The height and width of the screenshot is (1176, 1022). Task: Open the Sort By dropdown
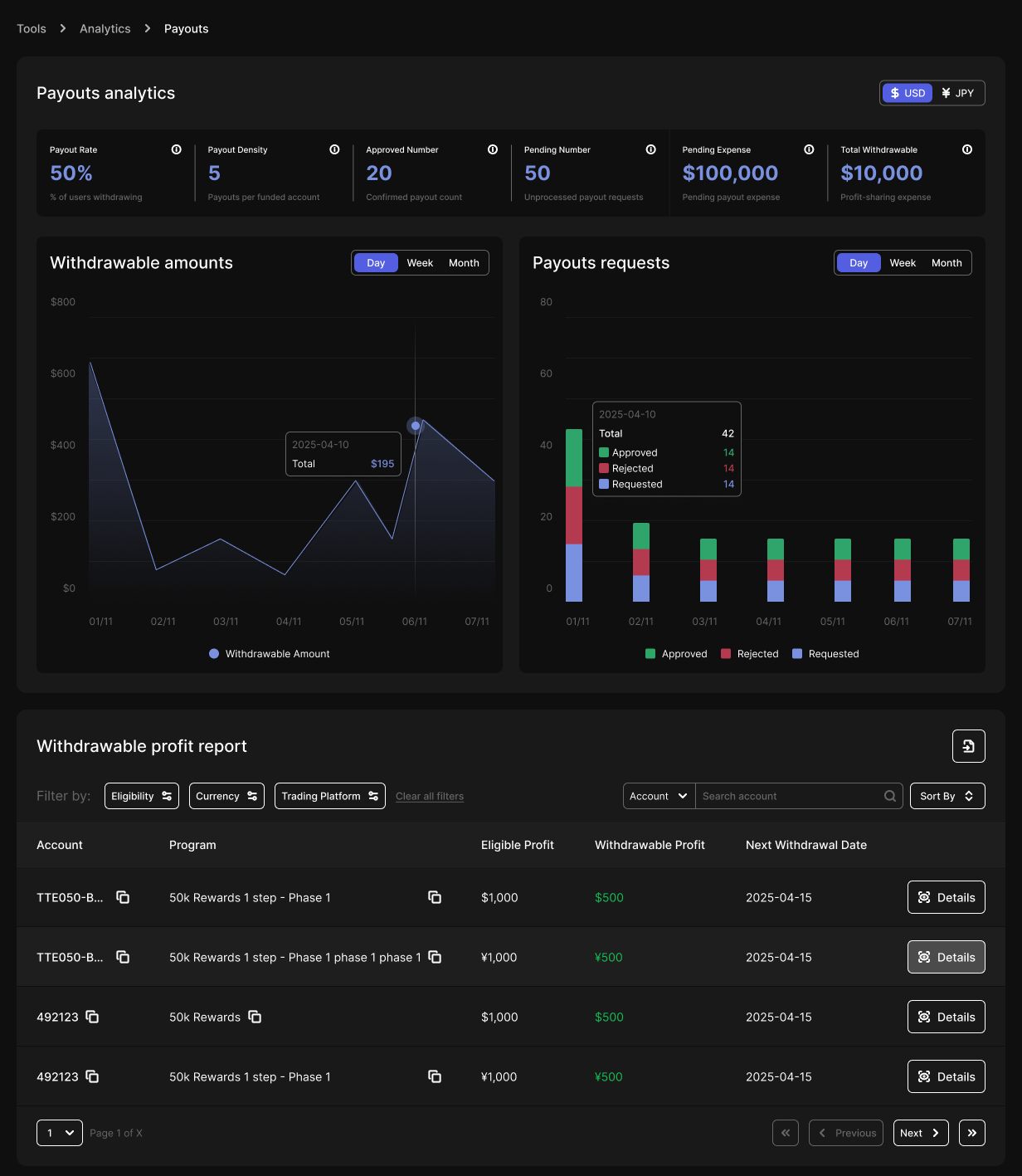pyautogui.click(x=947, y=796)
